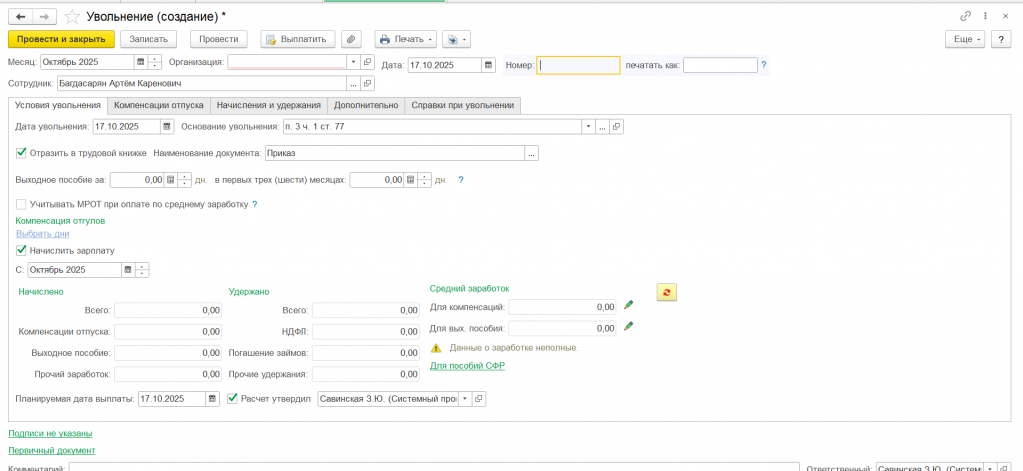Adjust first three months days spinner
The height and width of the screenshot is (471, 1023).
point(425,180)
